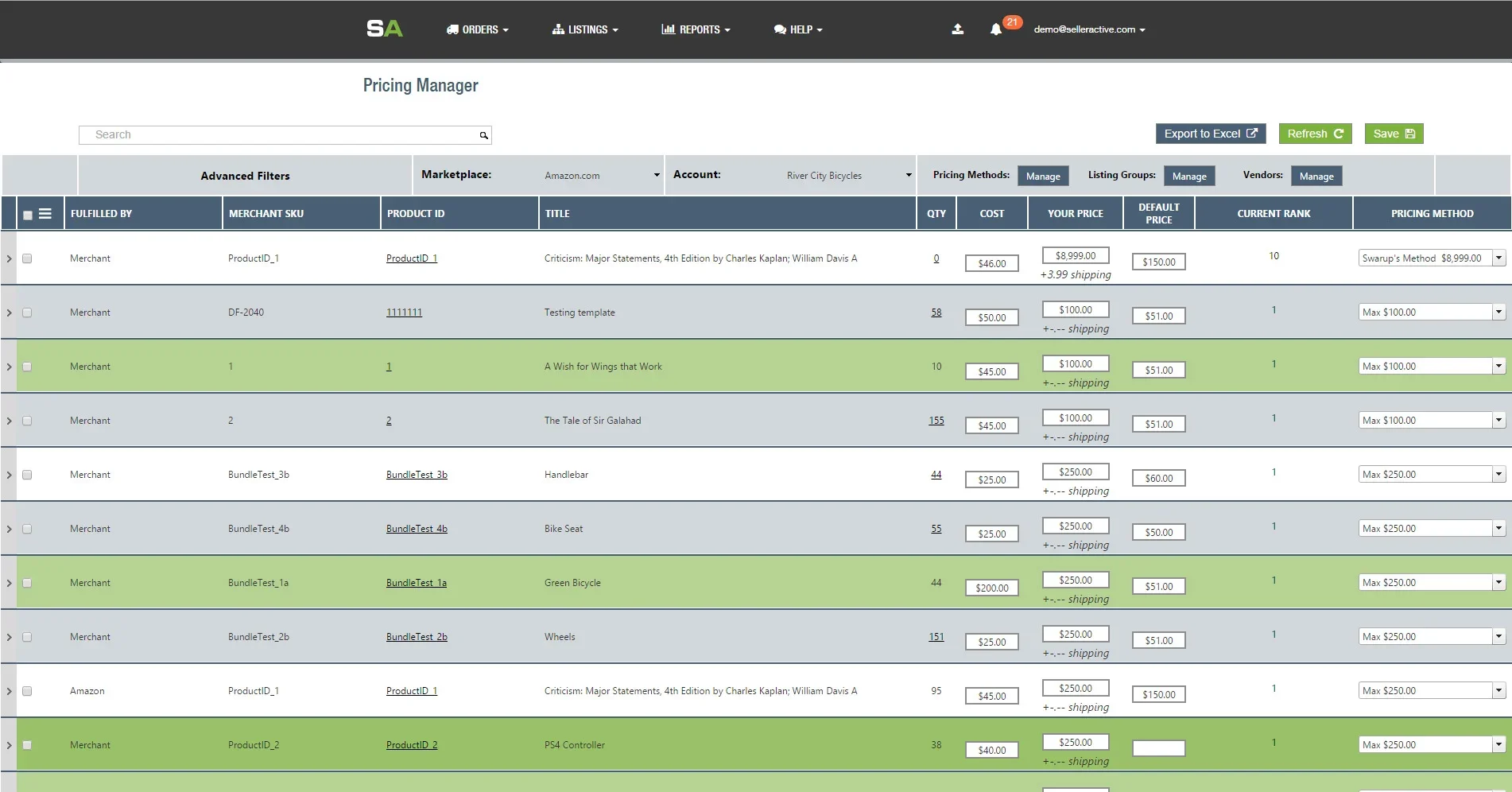
Task: Click the search magnifier icon
Action: click(x=483, y=135)
